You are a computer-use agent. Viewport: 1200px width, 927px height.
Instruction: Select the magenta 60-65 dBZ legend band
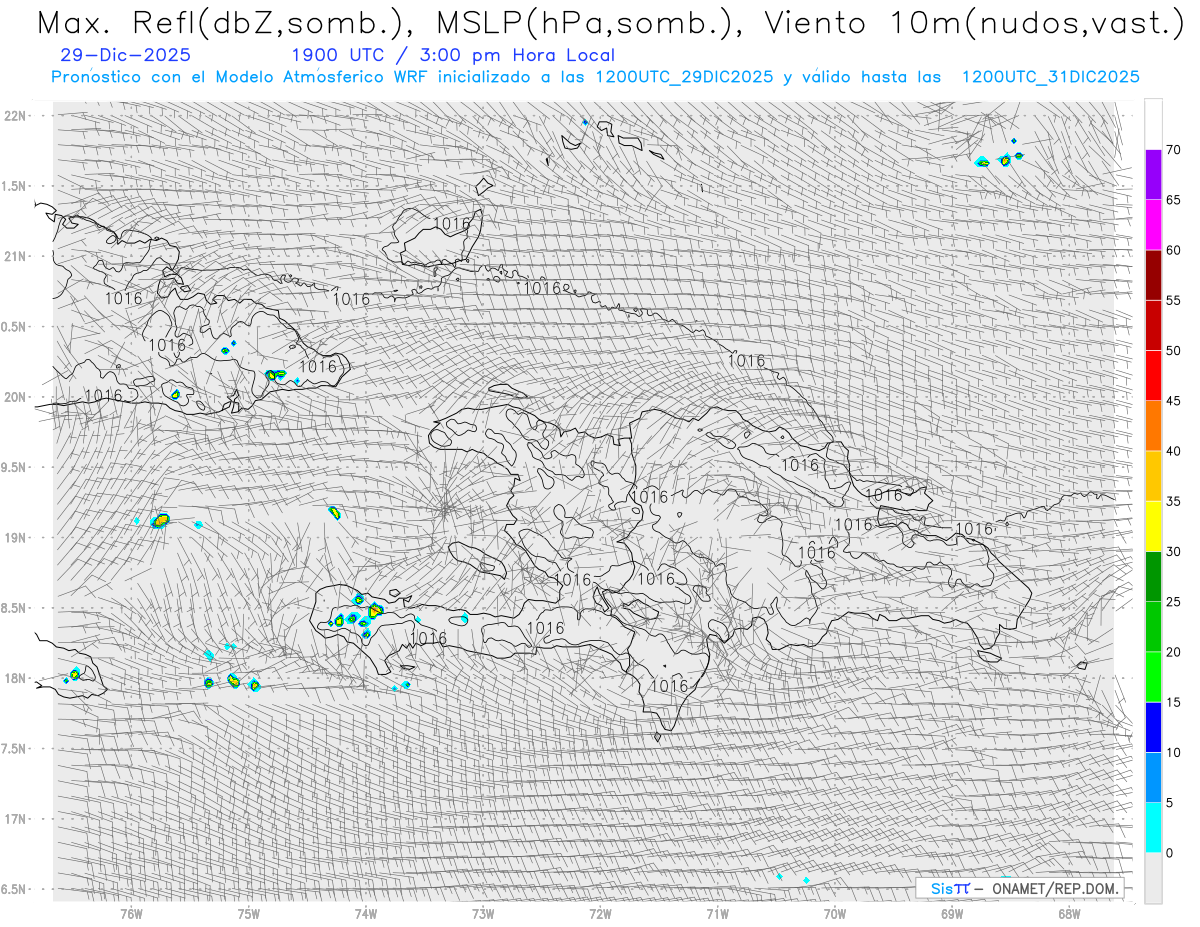1153,225
